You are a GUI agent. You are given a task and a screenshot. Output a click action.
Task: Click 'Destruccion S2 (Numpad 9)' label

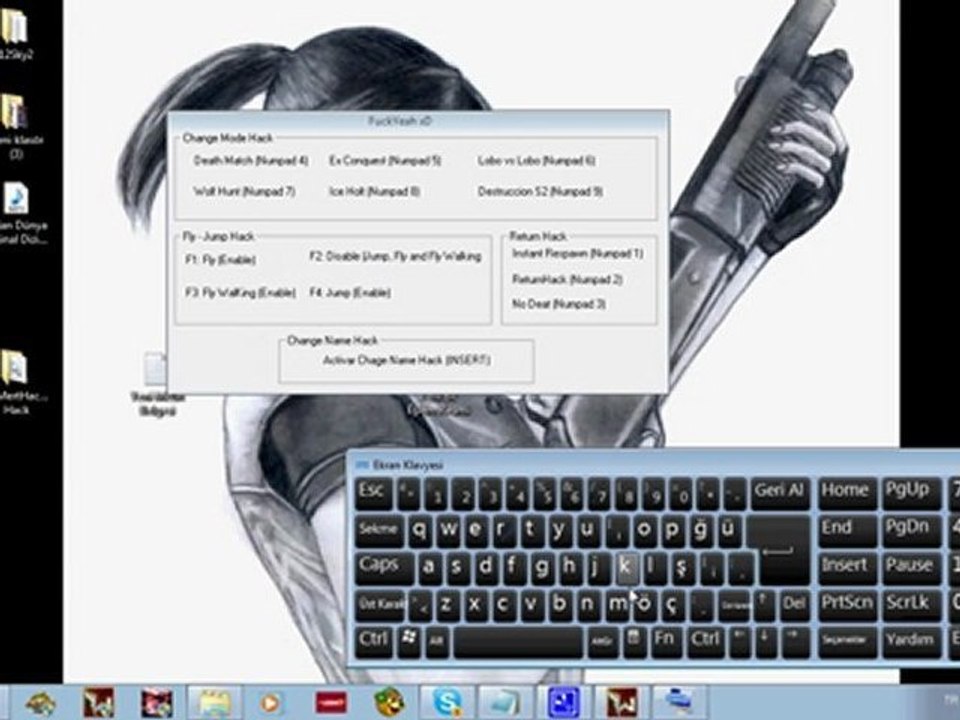tap(541, 192)
